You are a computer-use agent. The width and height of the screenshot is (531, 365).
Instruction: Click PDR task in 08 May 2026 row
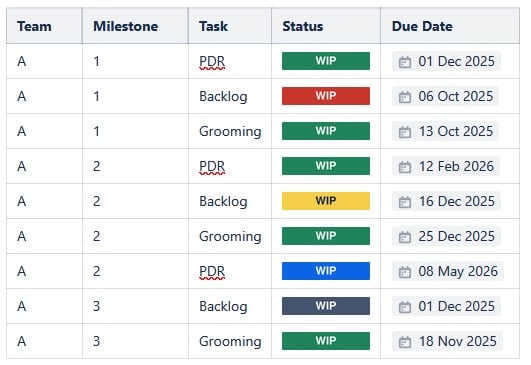pyautogui.click(x=212, y=271)
